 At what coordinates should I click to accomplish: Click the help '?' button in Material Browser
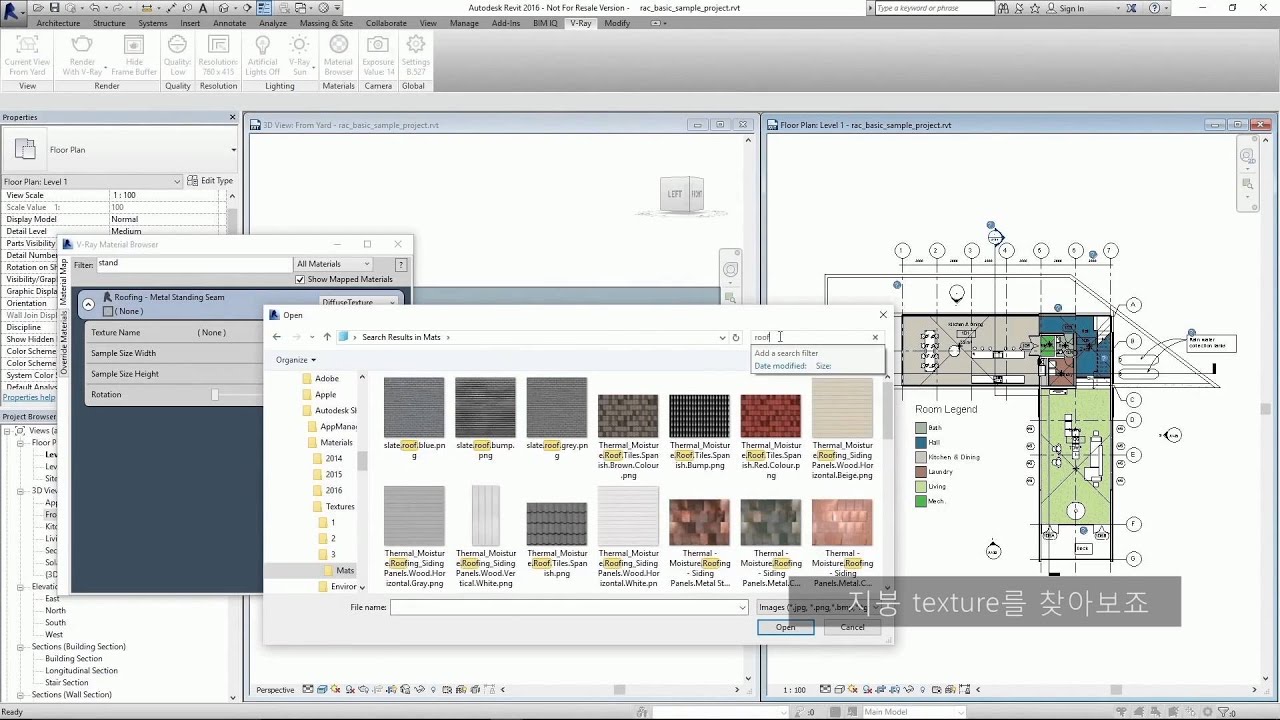point(401,265)
